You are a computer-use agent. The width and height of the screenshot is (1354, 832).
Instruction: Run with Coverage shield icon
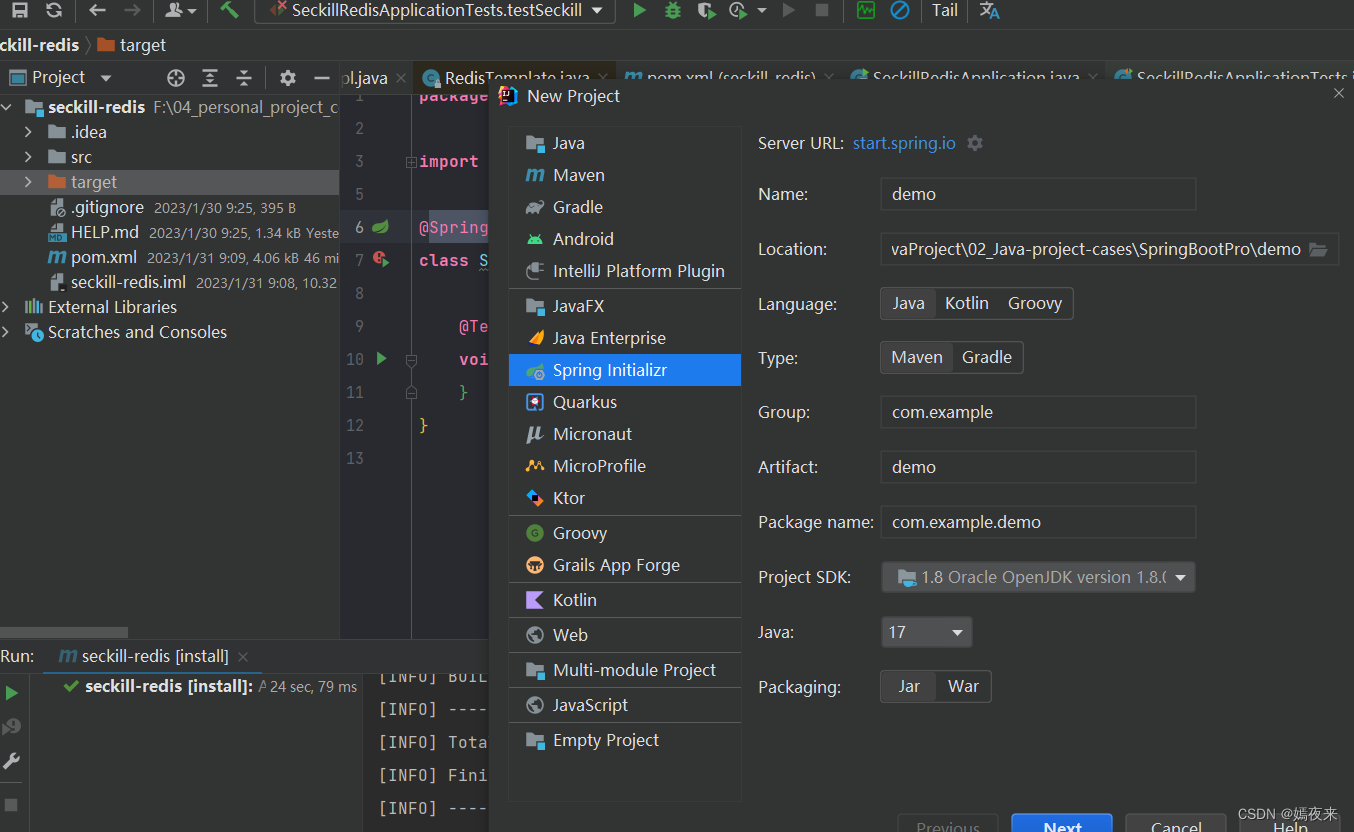pyautogui.click(x=706, y=10)
